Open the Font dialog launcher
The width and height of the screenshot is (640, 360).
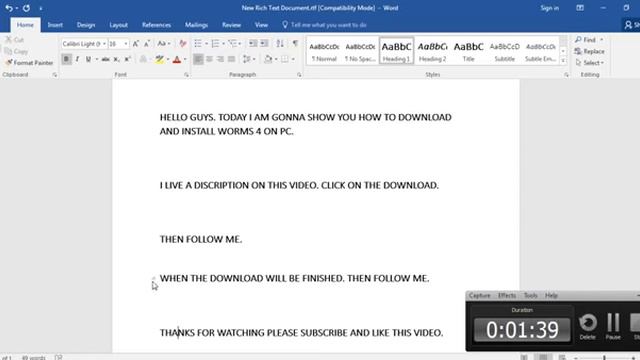pyautogui.click(x=186, y=75)
